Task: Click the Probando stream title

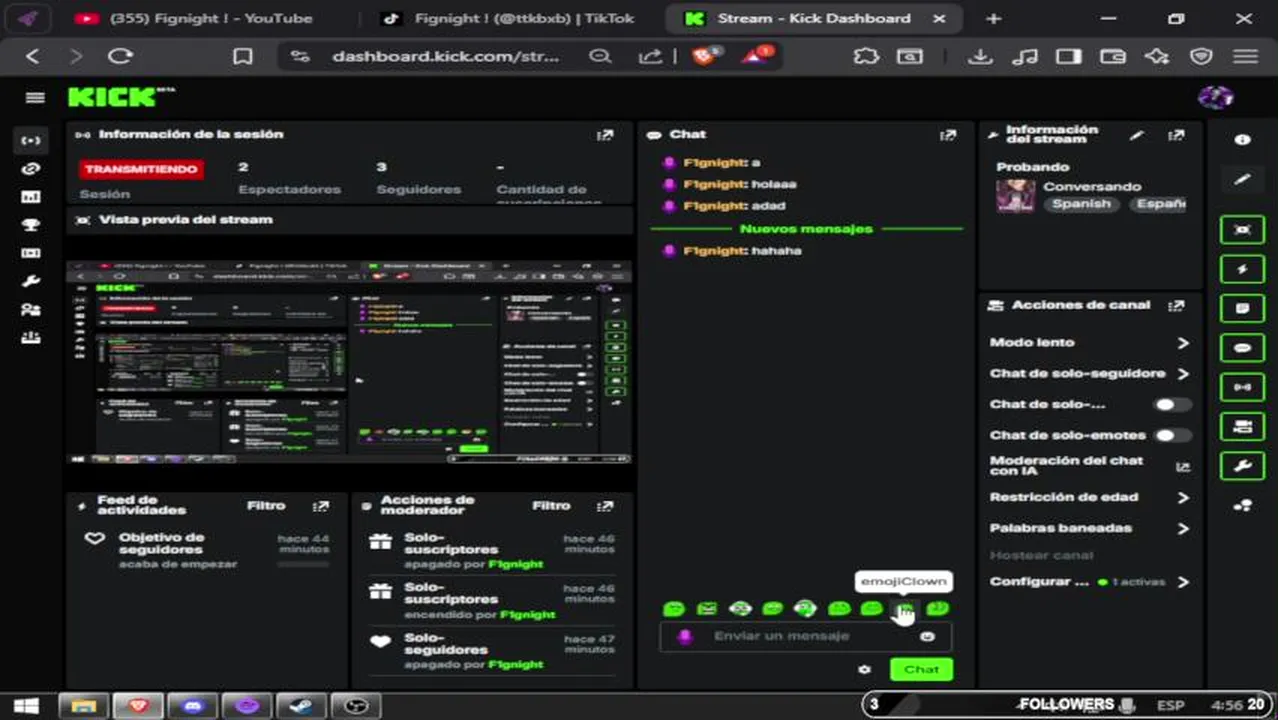Action: tap(1033, 167)
